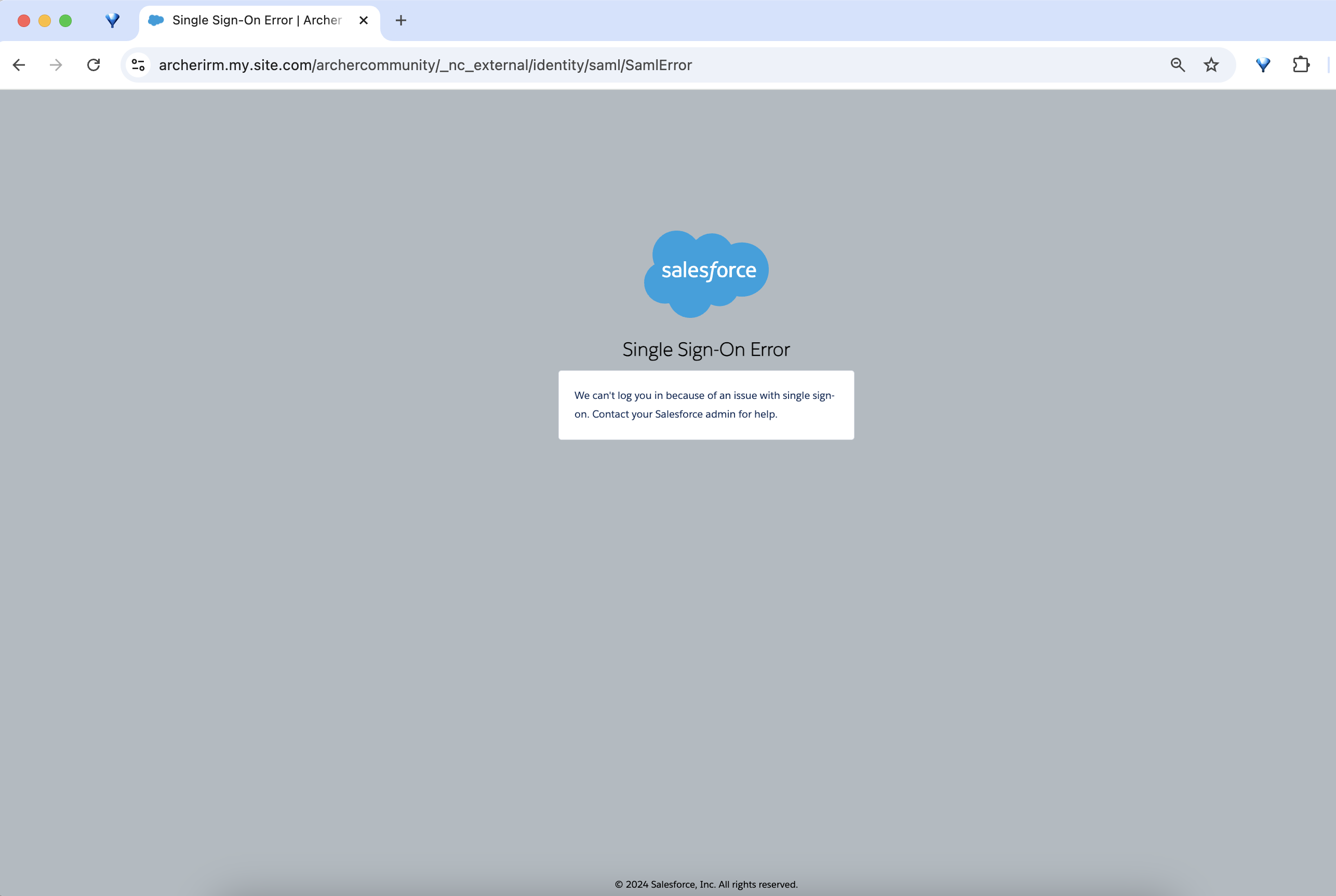Viewport: 1336px width, 896px height.
Task: Click the red window close button
Action: point(24,21)
